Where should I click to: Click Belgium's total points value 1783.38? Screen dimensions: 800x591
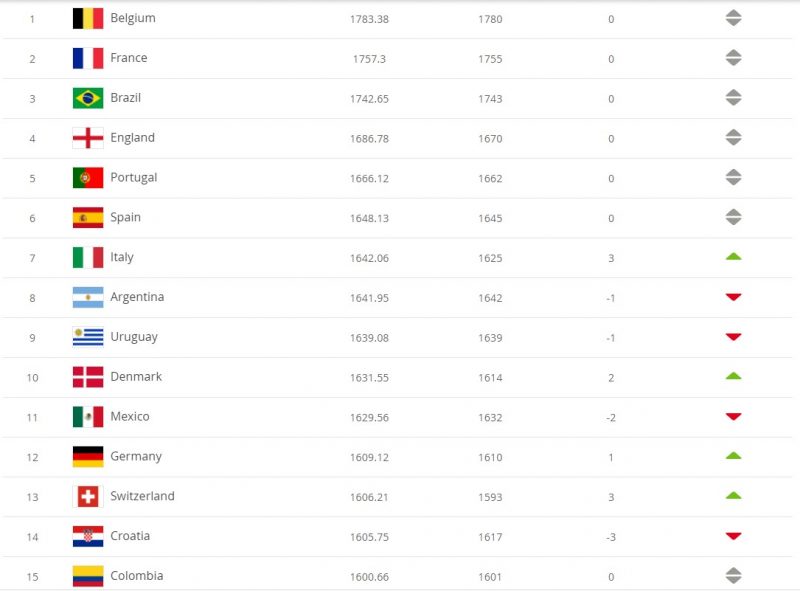point(369,19)
